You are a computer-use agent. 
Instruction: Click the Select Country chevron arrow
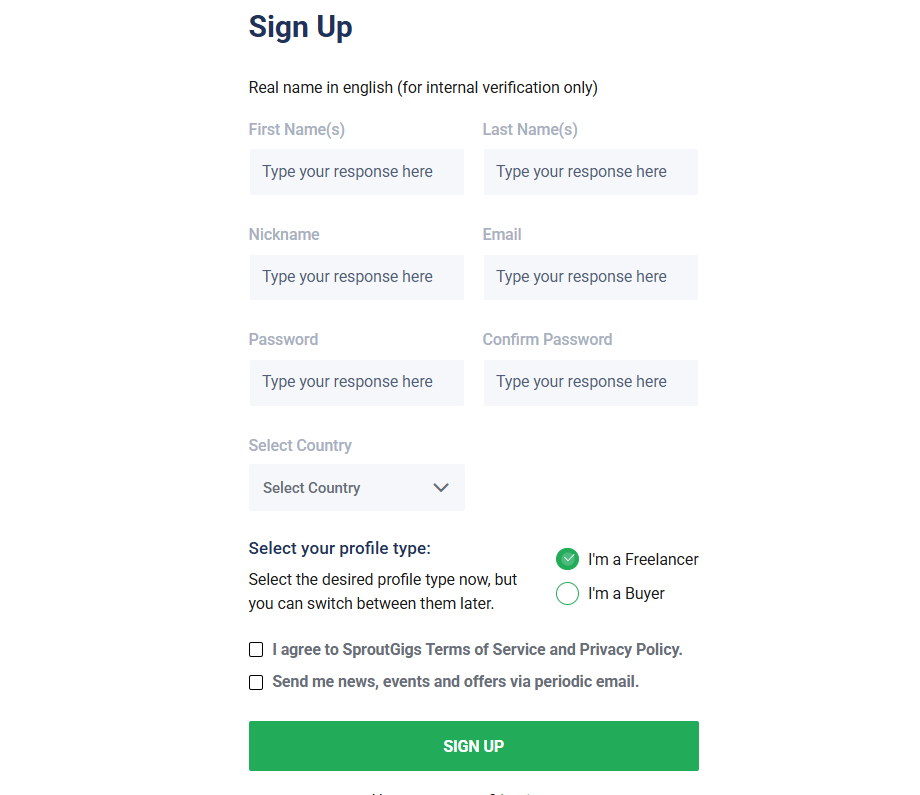click(441, 488)
